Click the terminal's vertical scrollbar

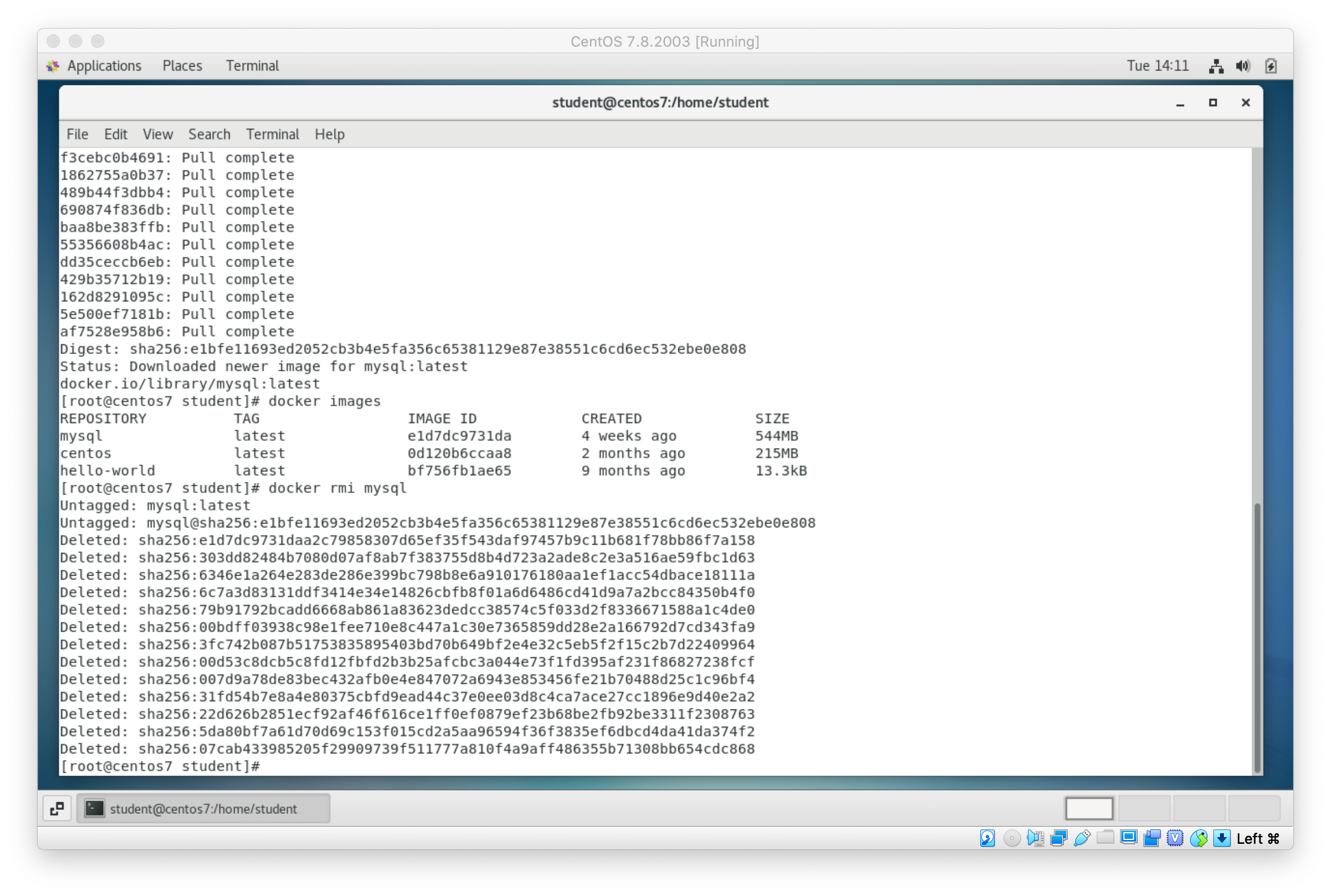(1257, 637)
